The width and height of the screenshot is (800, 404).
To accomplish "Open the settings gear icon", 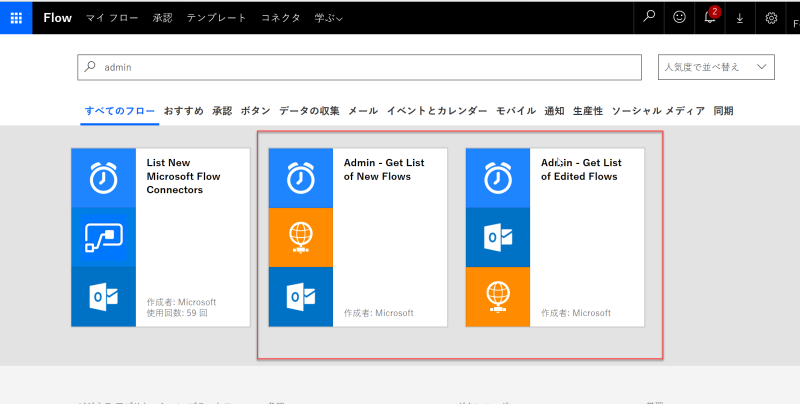I will pos(771,18).
